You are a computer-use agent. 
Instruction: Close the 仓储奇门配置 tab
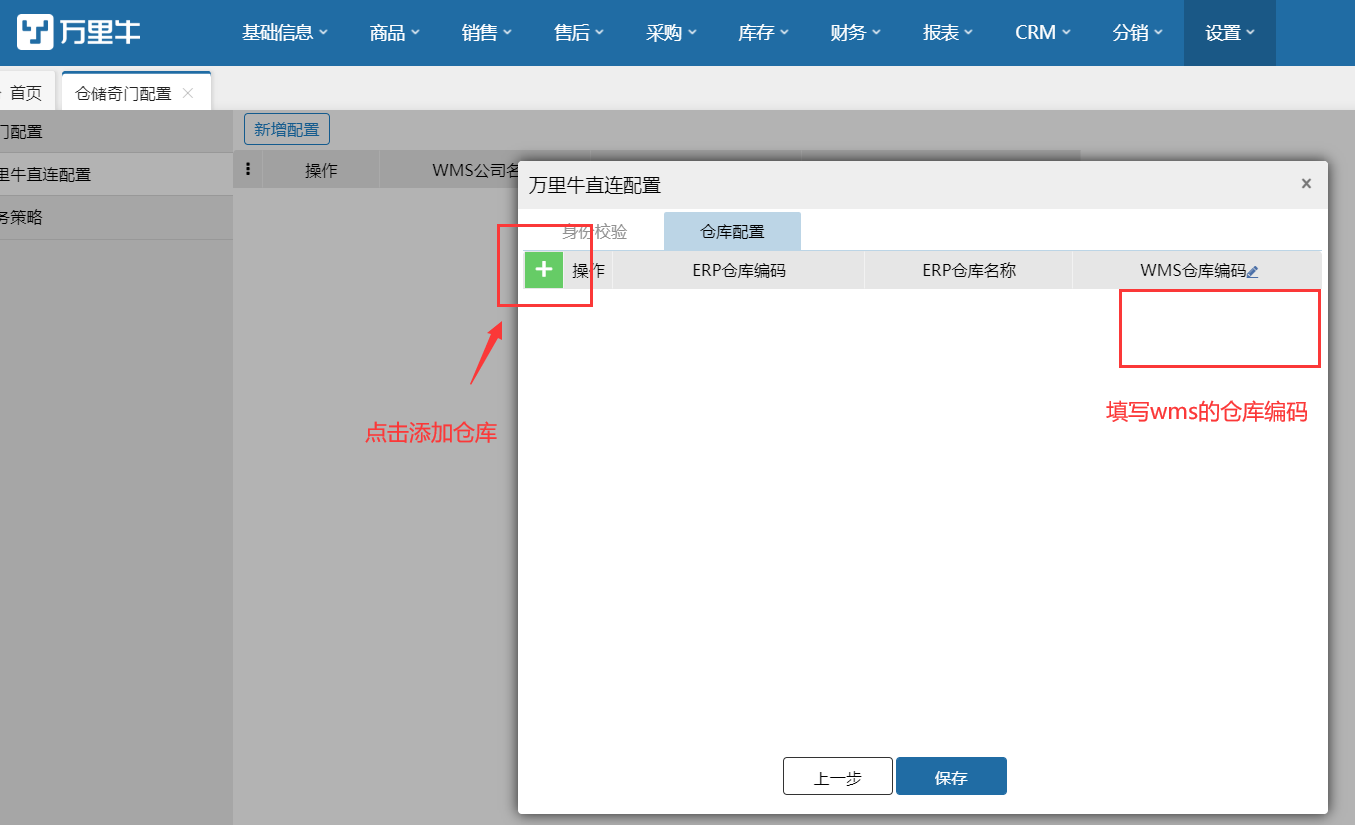pos(188,93)
